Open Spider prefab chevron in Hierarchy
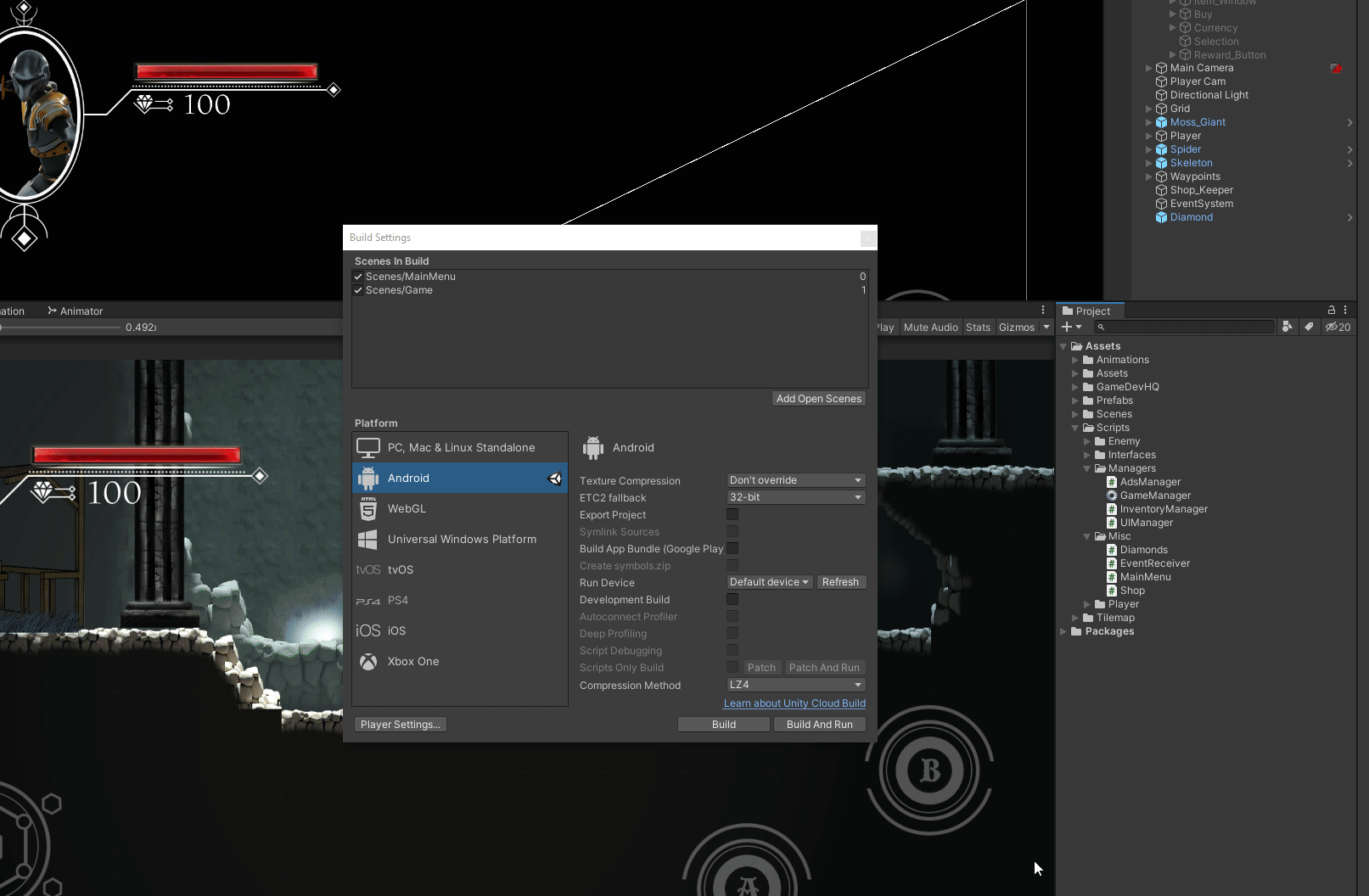 coord(1349,149)
